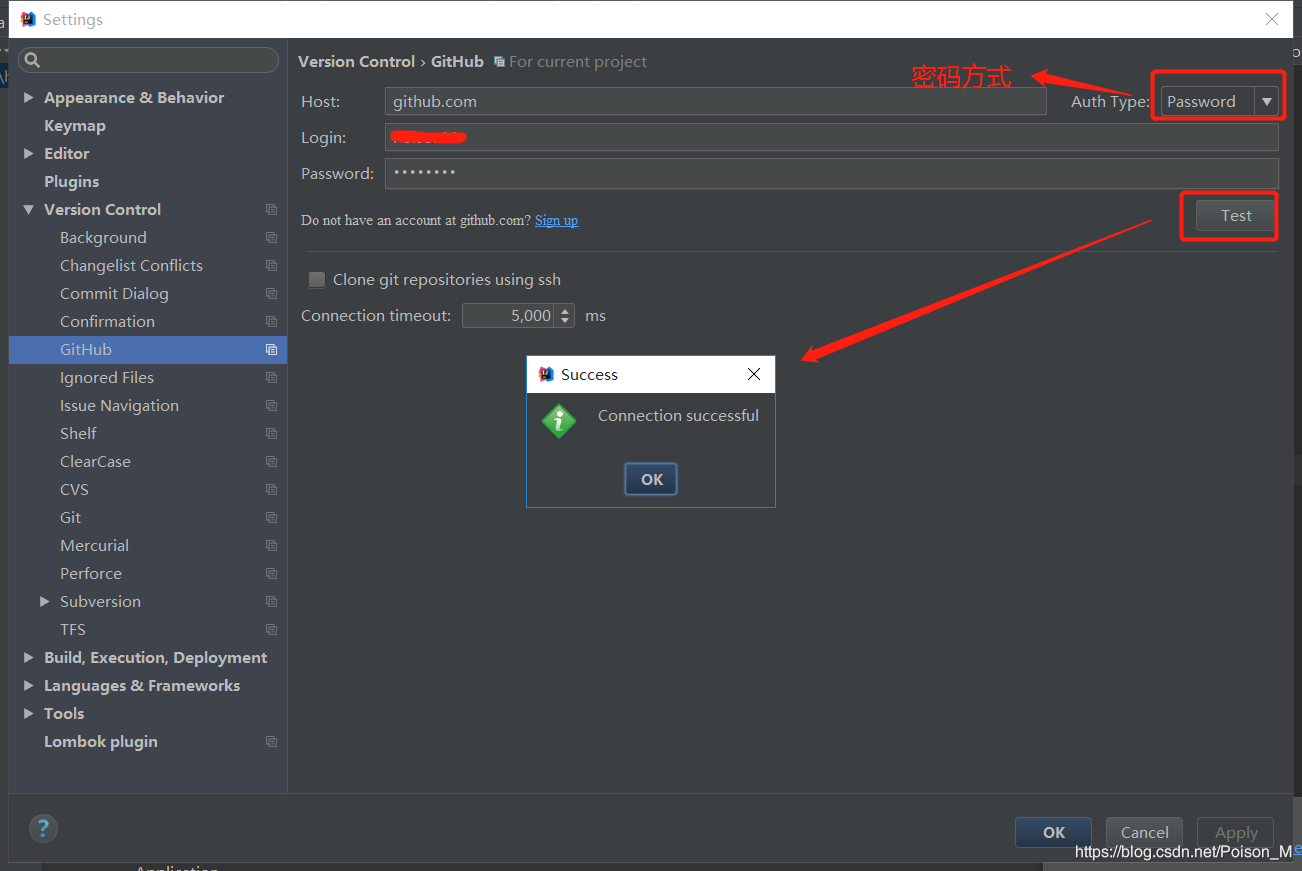
Task: Click the project-level icon beside Subversion
Action: pos(271,602)
